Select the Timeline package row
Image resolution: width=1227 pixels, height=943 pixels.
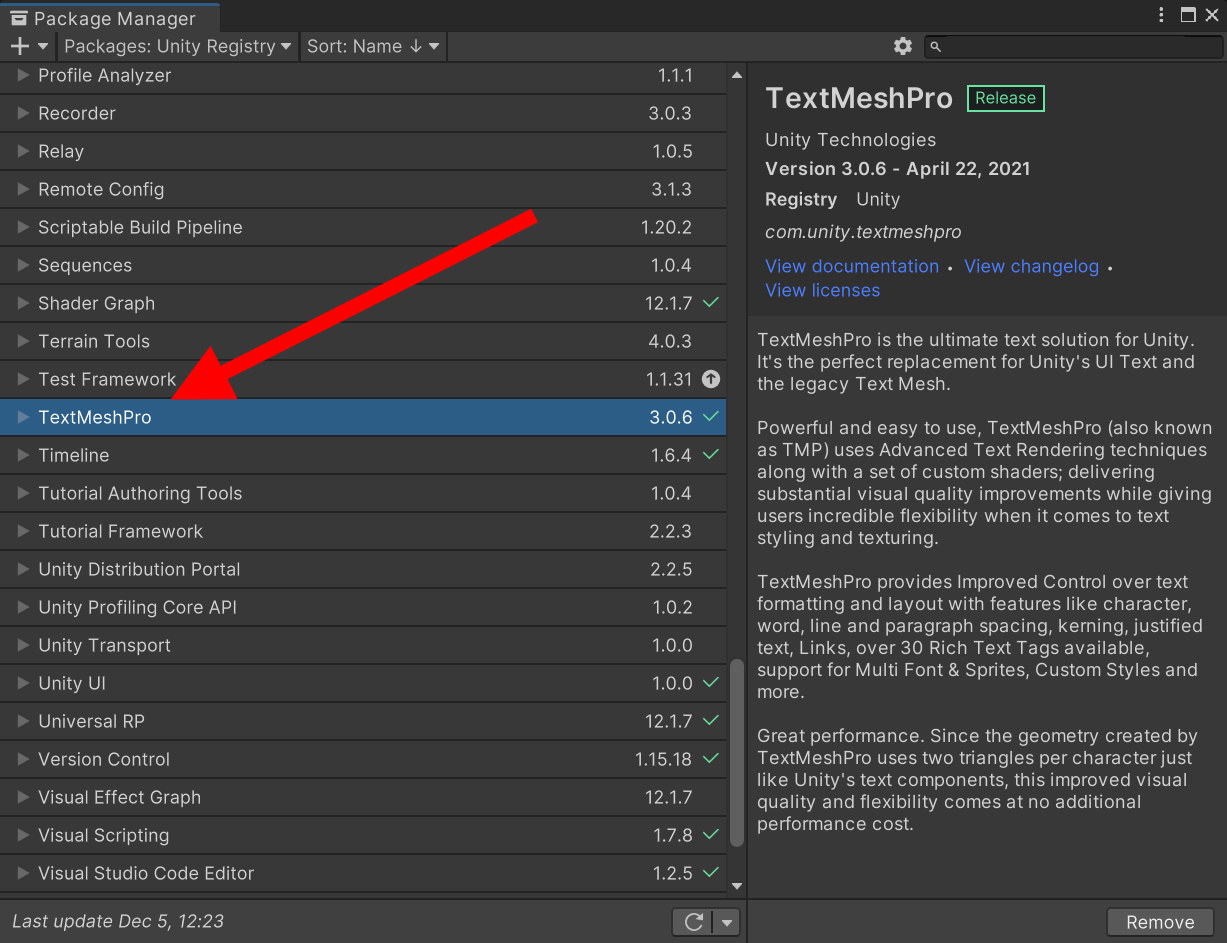pos(363,455)
